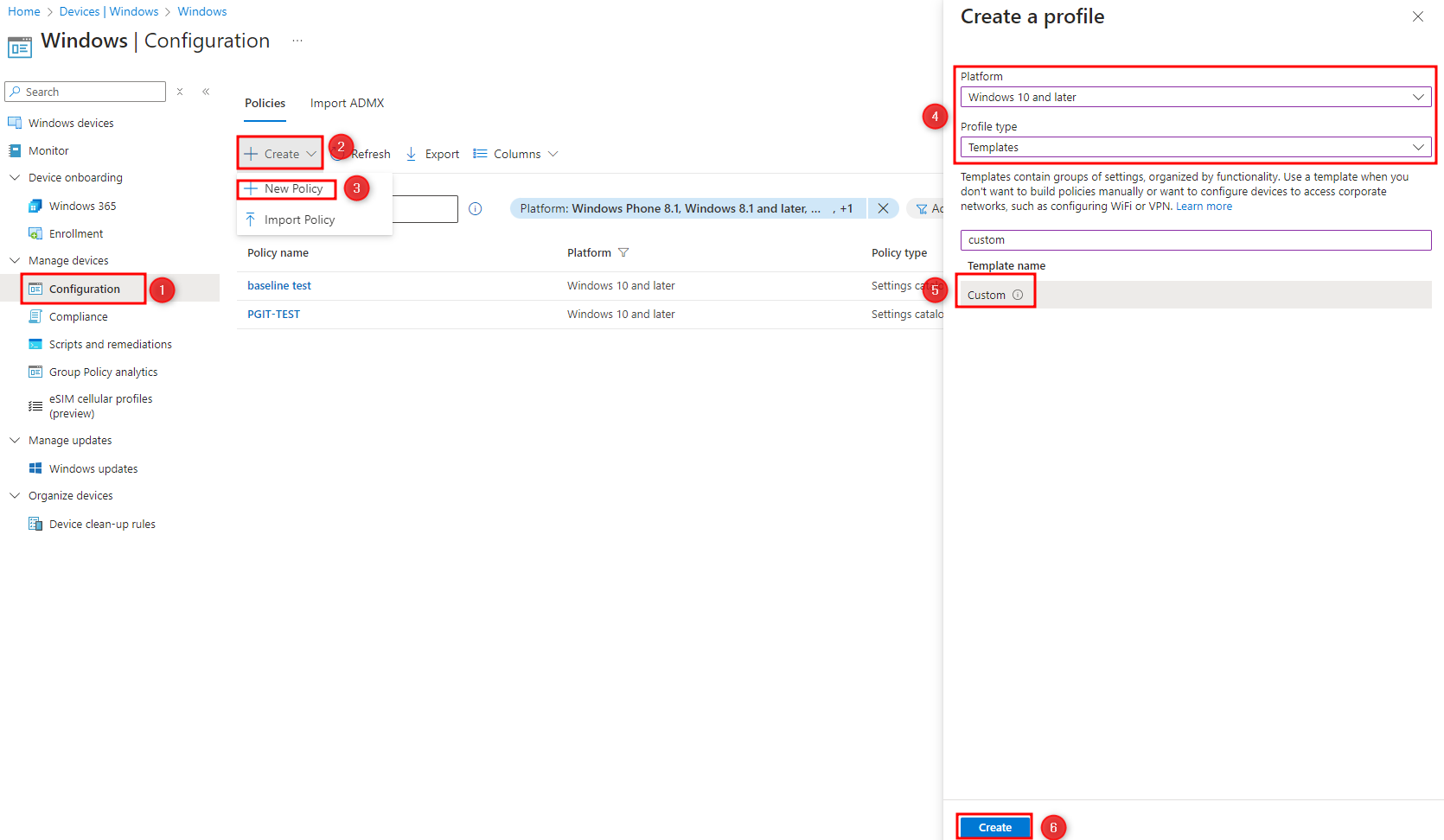Click the Monitor sidebar icon

click(15, 150)
